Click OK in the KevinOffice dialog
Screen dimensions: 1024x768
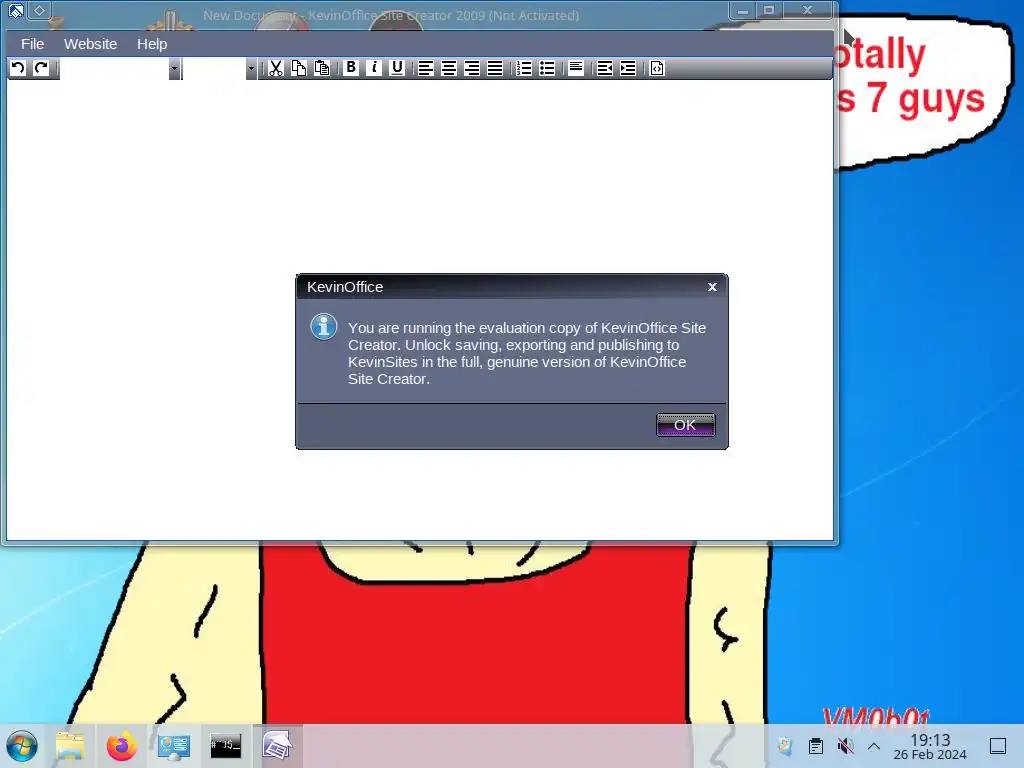coord(685,425)
